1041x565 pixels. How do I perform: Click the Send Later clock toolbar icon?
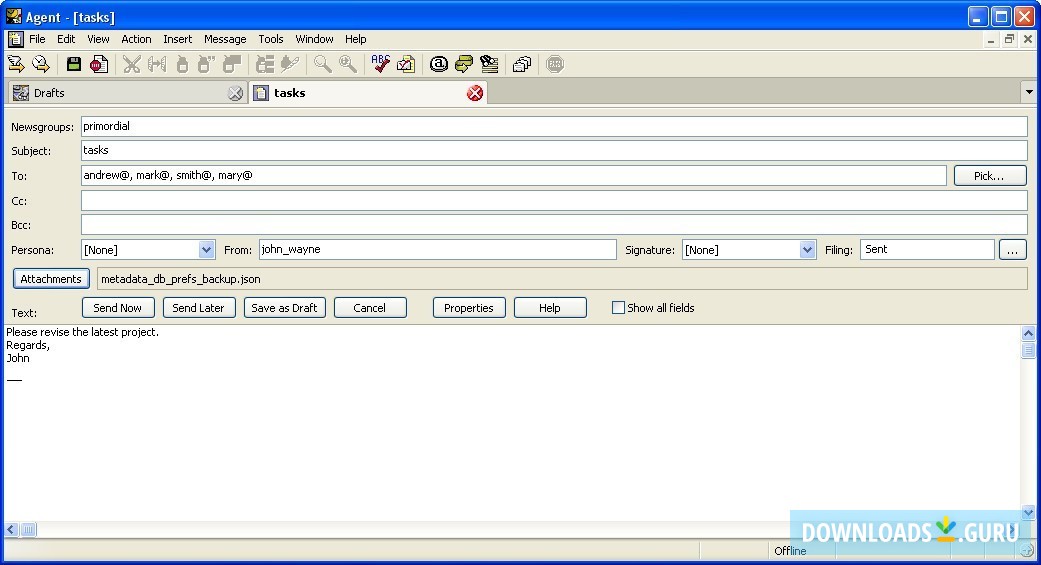41,64
